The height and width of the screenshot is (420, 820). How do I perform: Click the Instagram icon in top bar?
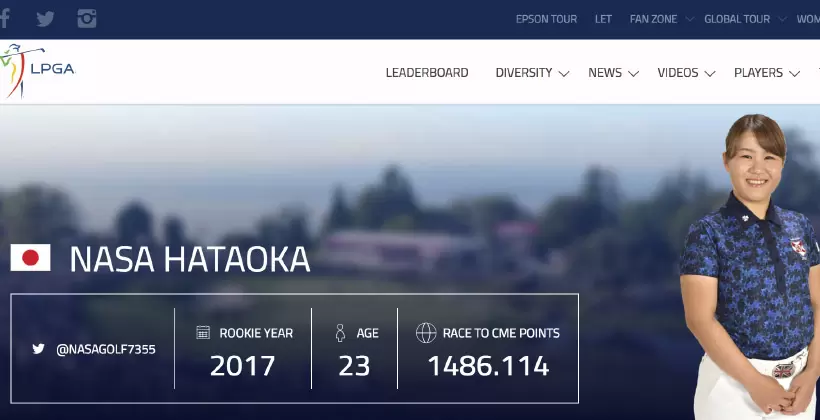pos(87,19)
